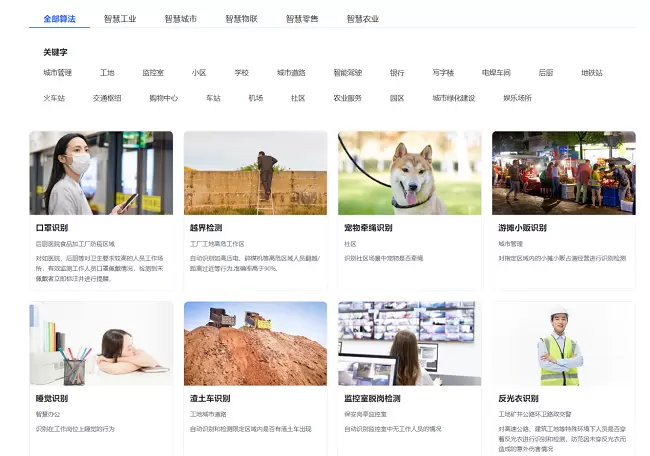650x456 pixels.
Task: Select the 火车站 keyword tag
Action: [54, 98]
